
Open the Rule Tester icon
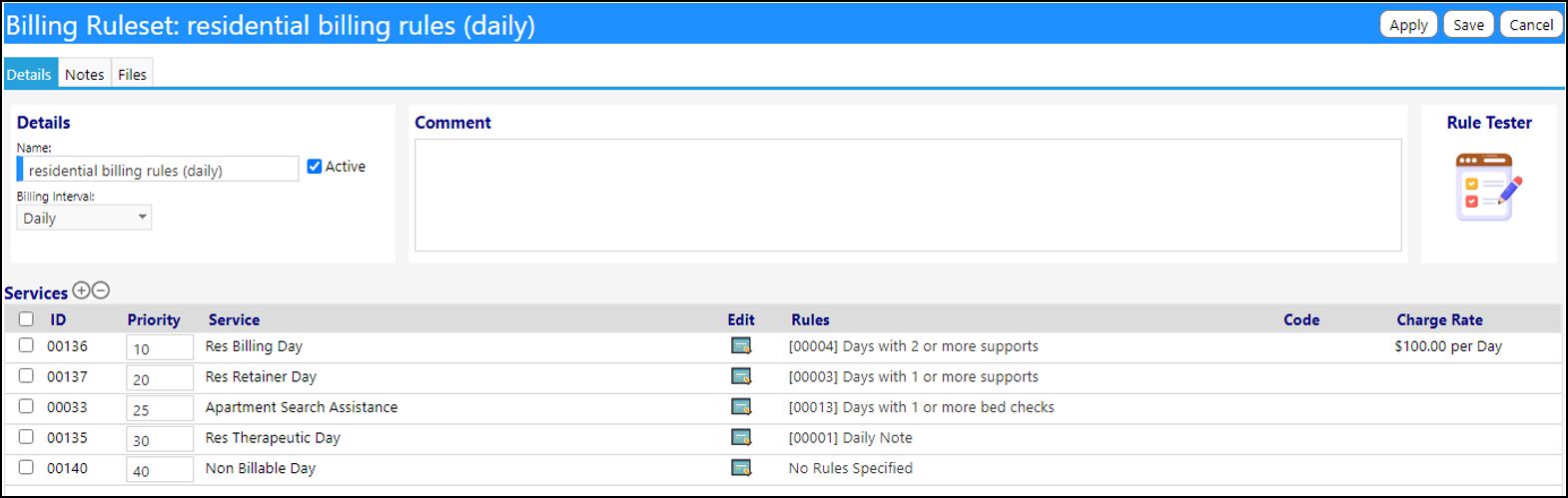pyautogui.click(x=1489, y=188)
